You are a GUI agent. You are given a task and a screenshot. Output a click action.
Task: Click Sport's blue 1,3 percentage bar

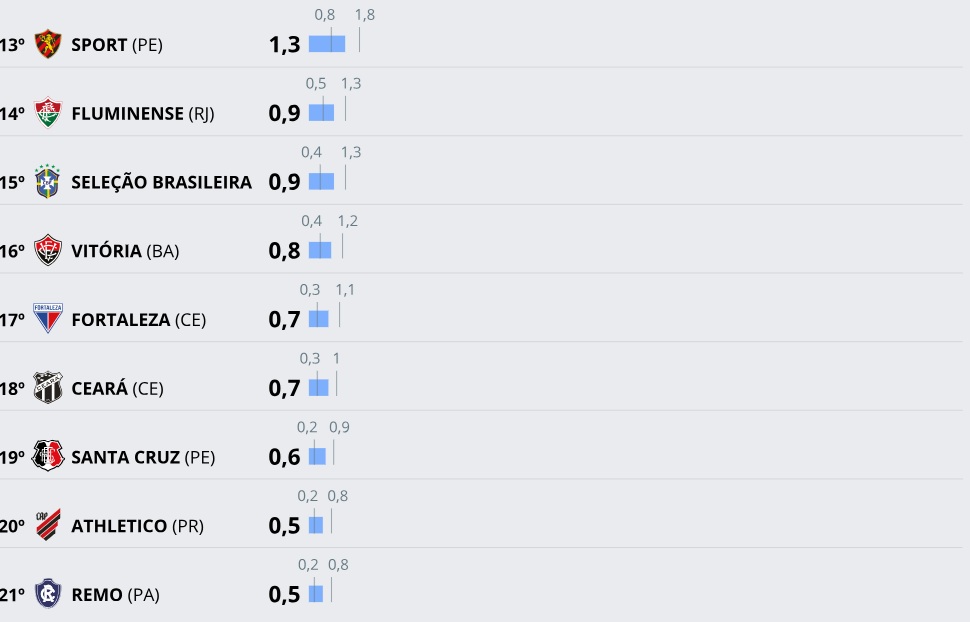pyautogui.click(x=327, y=44)
